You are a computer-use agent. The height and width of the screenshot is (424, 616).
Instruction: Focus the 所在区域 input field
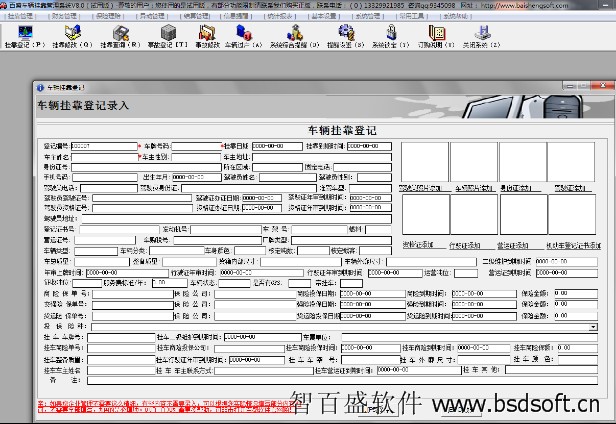pos(277,167)
